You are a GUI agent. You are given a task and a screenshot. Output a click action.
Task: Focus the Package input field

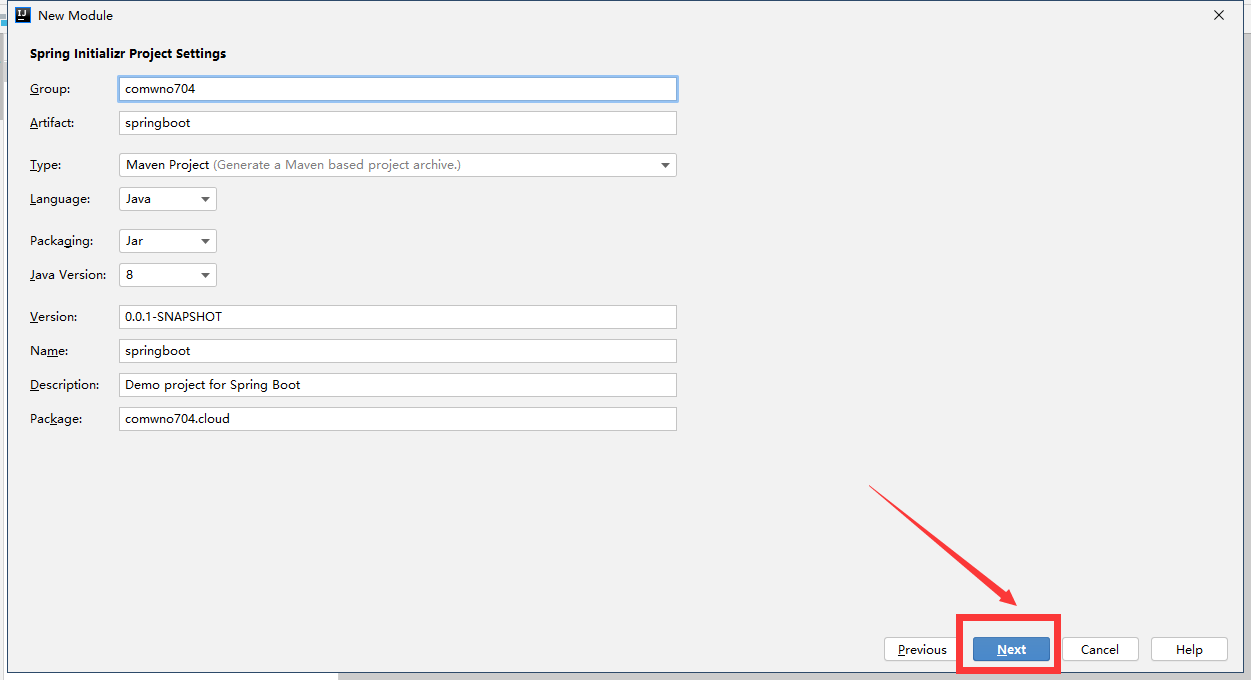397,419
